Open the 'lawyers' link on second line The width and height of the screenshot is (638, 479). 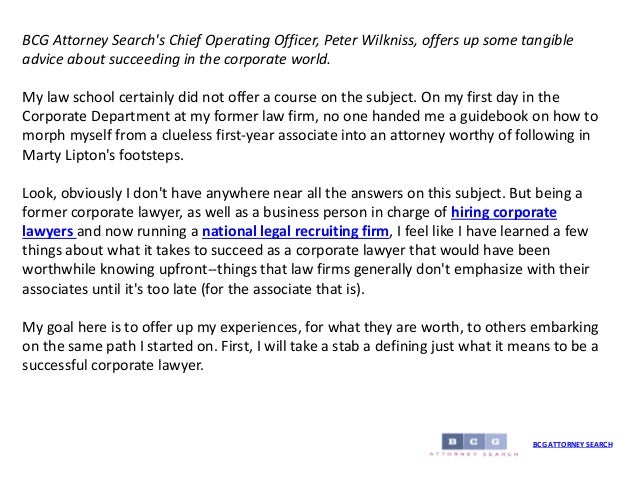point(48,232)
